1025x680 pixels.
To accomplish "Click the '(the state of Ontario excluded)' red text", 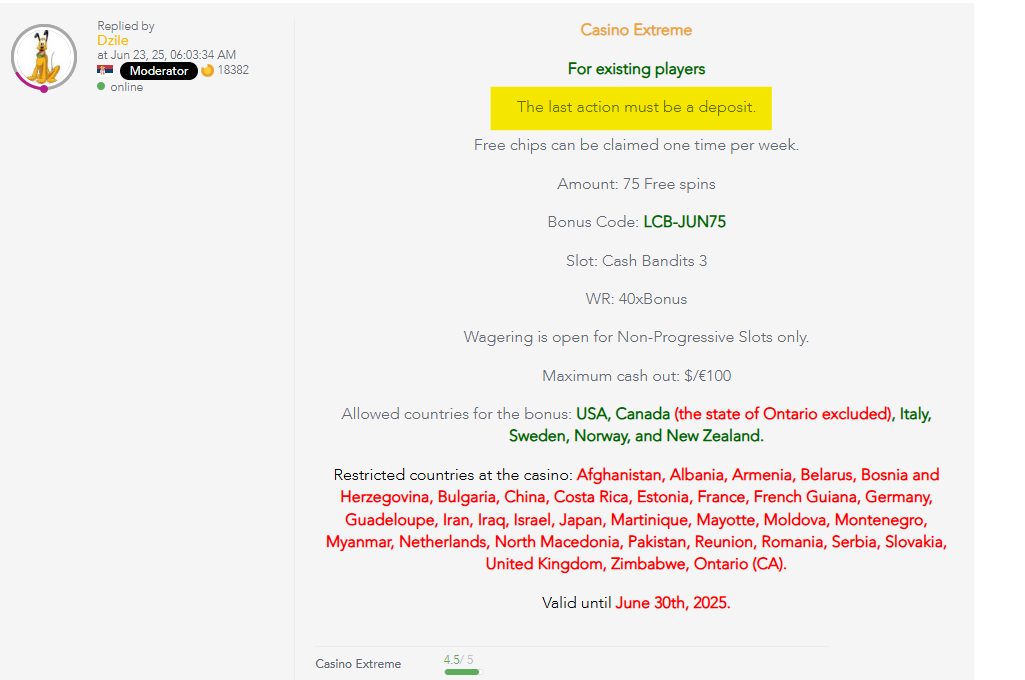I will click(x=784, y=414).
